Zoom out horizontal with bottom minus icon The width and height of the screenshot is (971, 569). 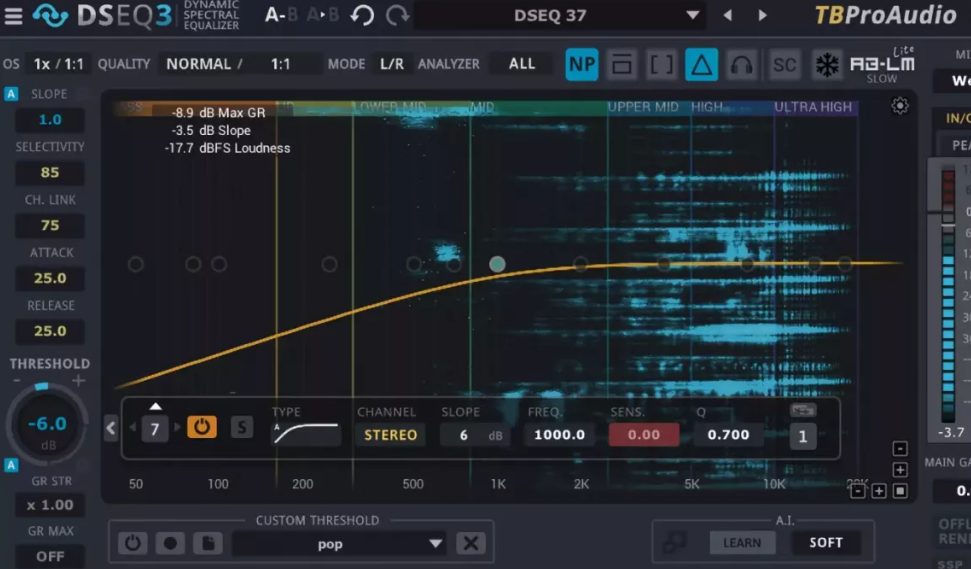pyautogui.click(x=858, y=492)
